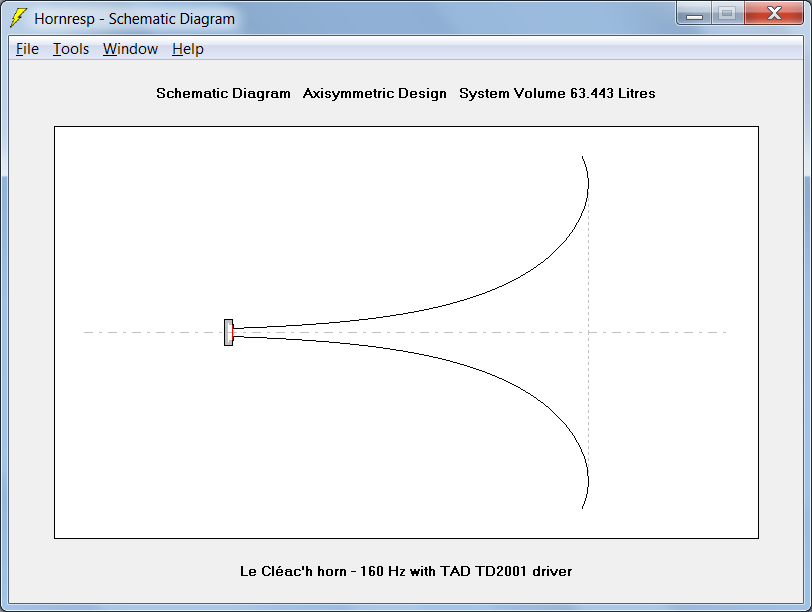Click the "Le Cléac'h horn - 160 Hz" caption
Viewport: 812px width, 612px height.
(x=406, y=571)
